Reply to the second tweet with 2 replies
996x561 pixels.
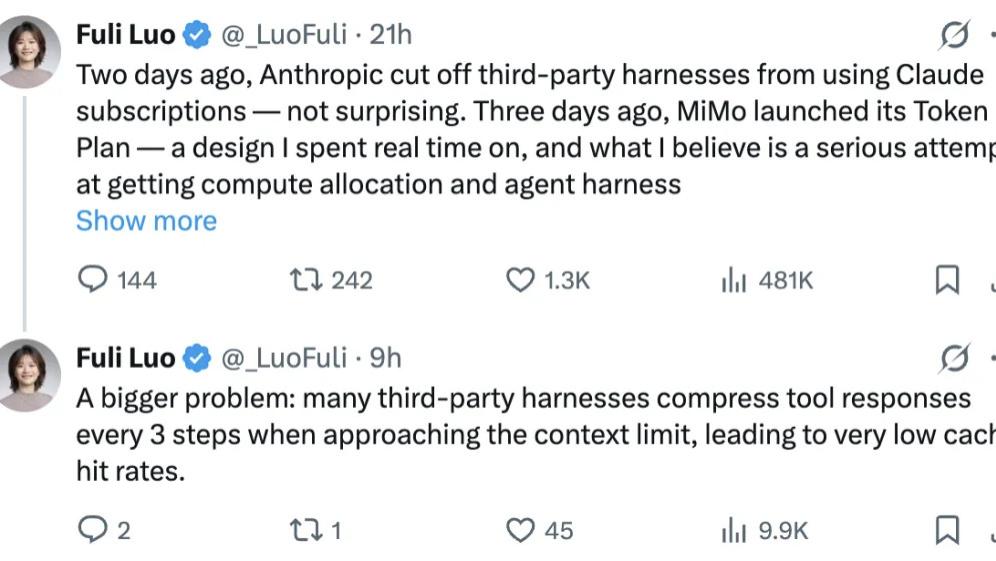(93, 529)
